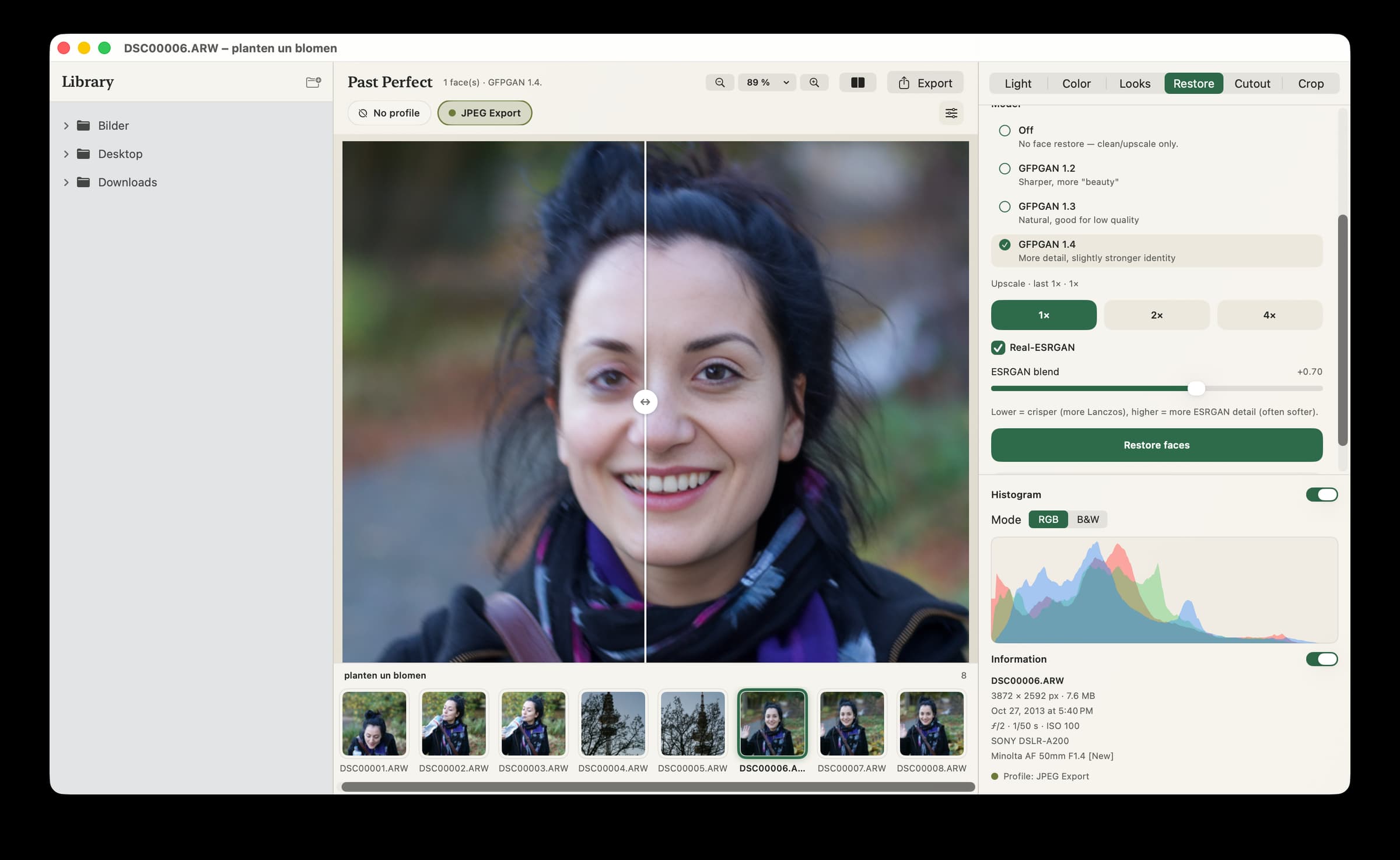Click the No profile chip

pos(389,113)
